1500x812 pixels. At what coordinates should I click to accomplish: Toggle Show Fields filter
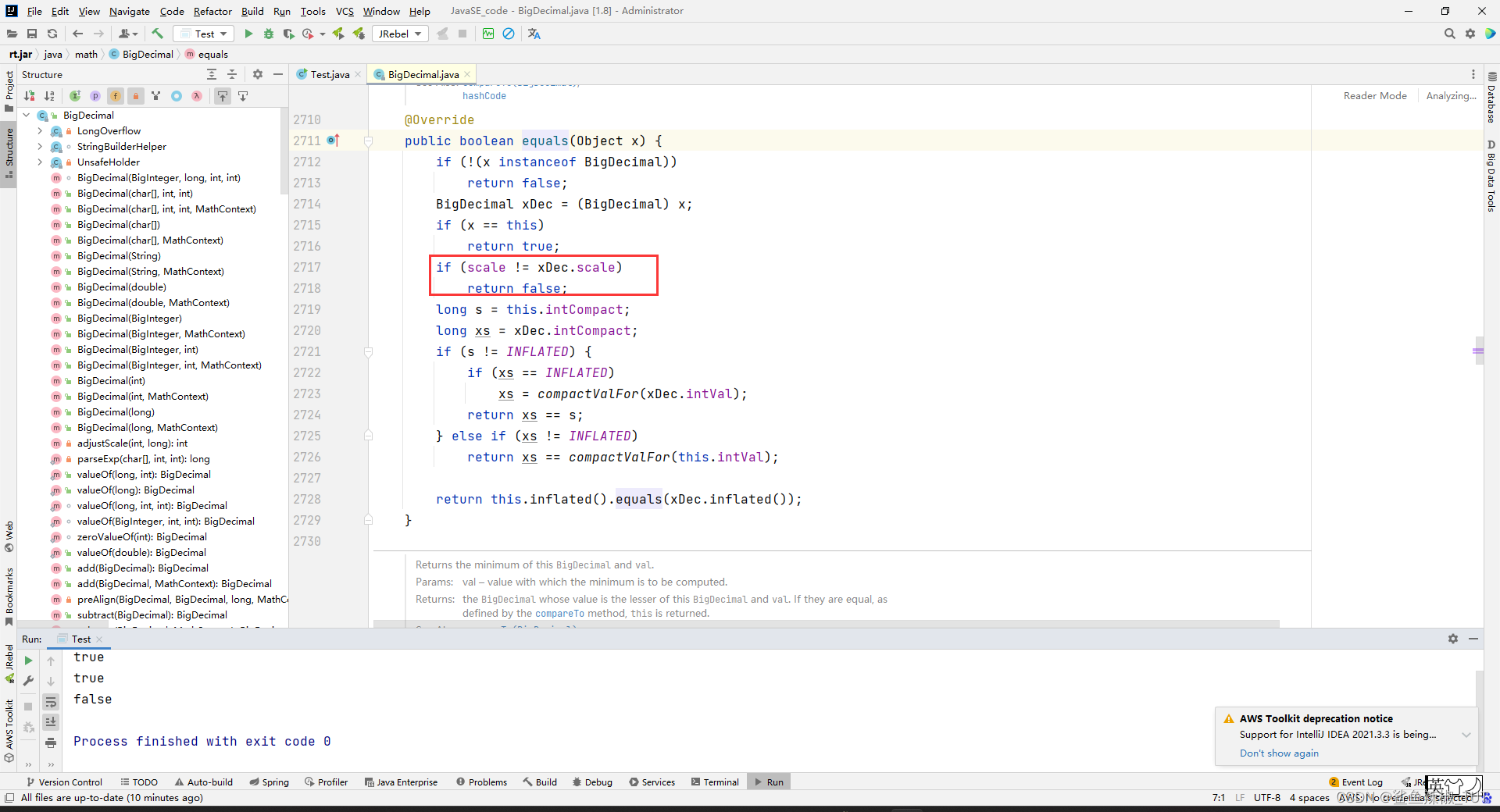pyautogui.click(x=116, y=96)
